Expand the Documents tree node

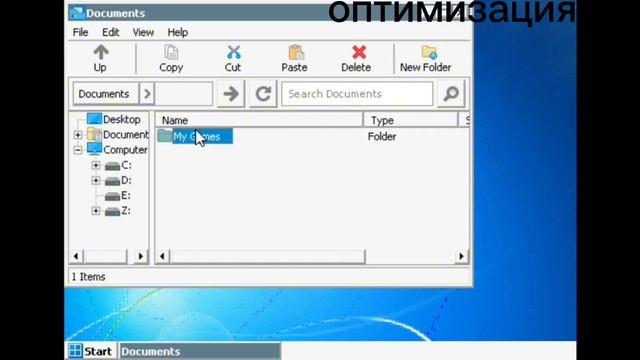coord(78,135)
